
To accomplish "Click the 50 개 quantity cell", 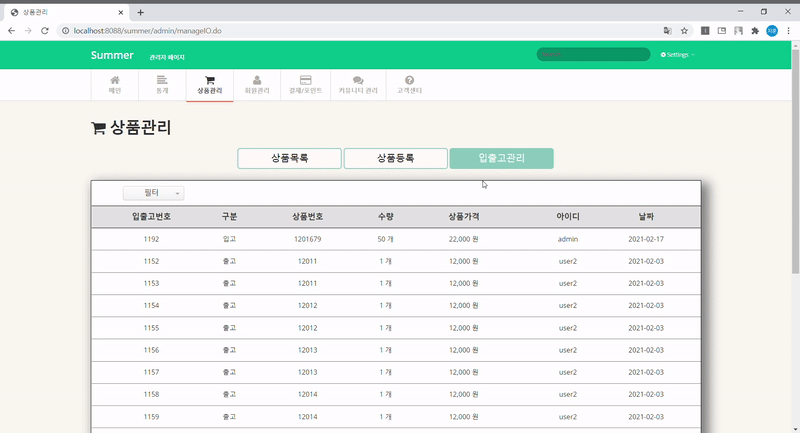I will point(386,239).
